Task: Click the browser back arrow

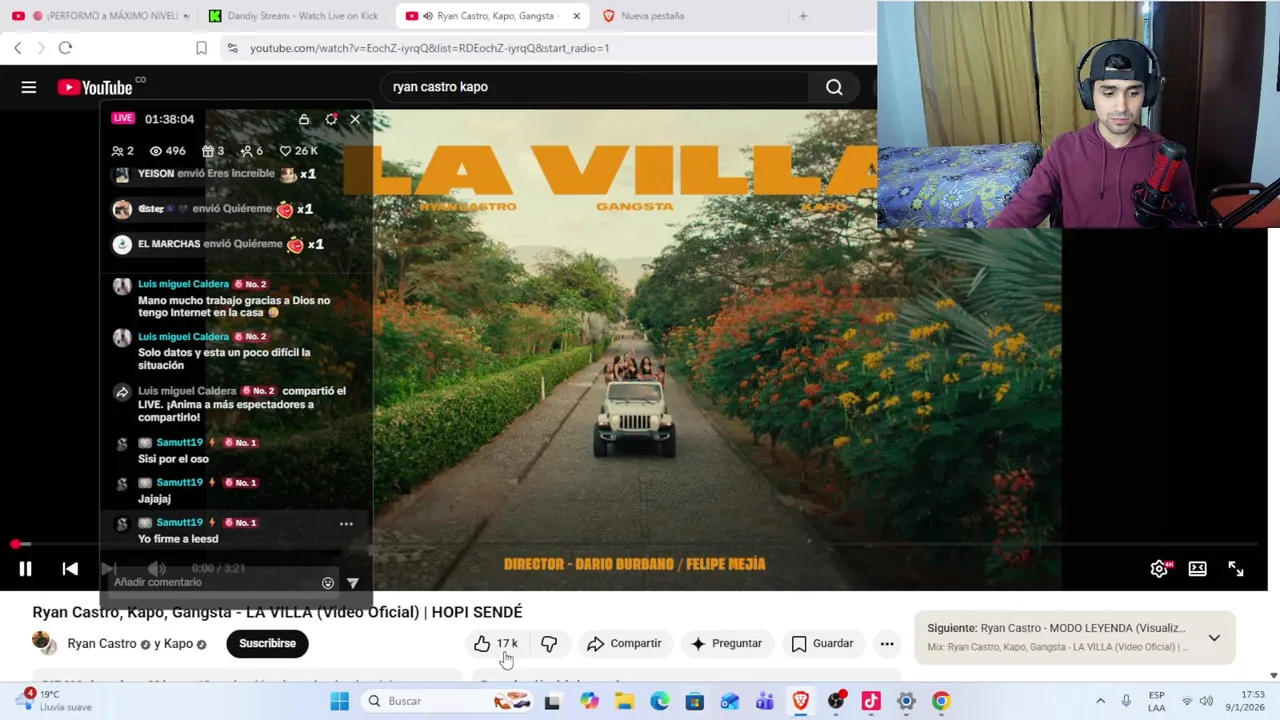Action: point(18,48)
